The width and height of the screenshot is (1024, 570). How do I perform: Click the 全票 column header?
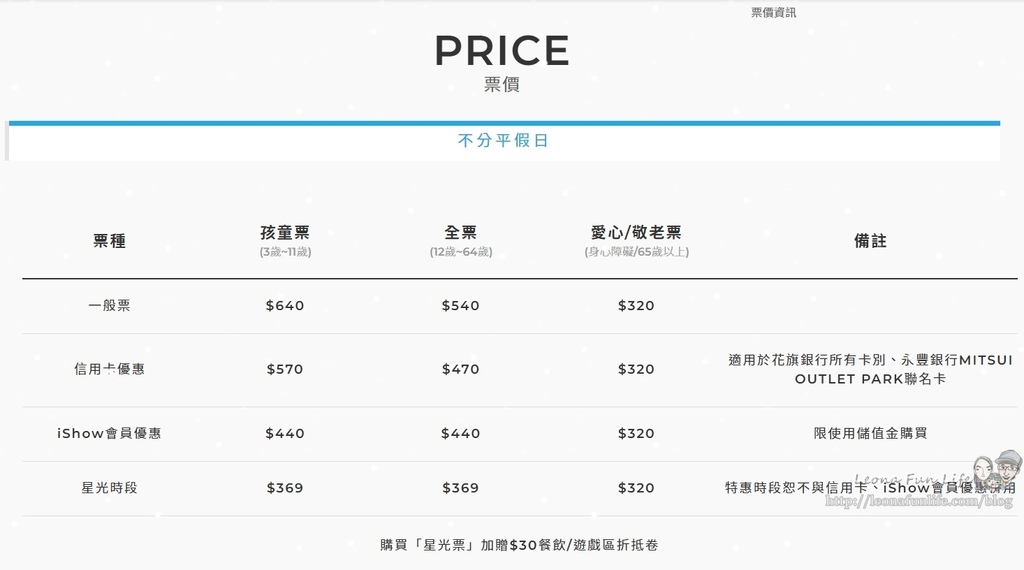460,232
